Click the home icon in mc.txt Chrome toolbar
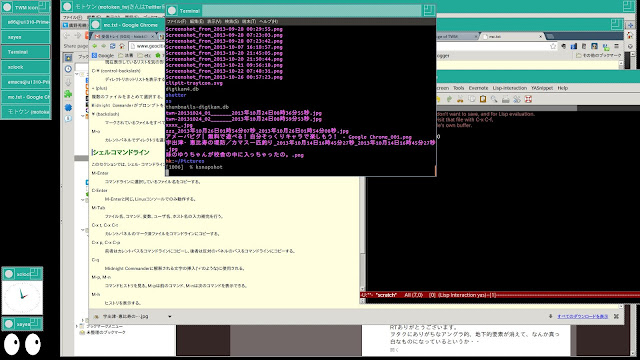640x360 pixels. 122,46
